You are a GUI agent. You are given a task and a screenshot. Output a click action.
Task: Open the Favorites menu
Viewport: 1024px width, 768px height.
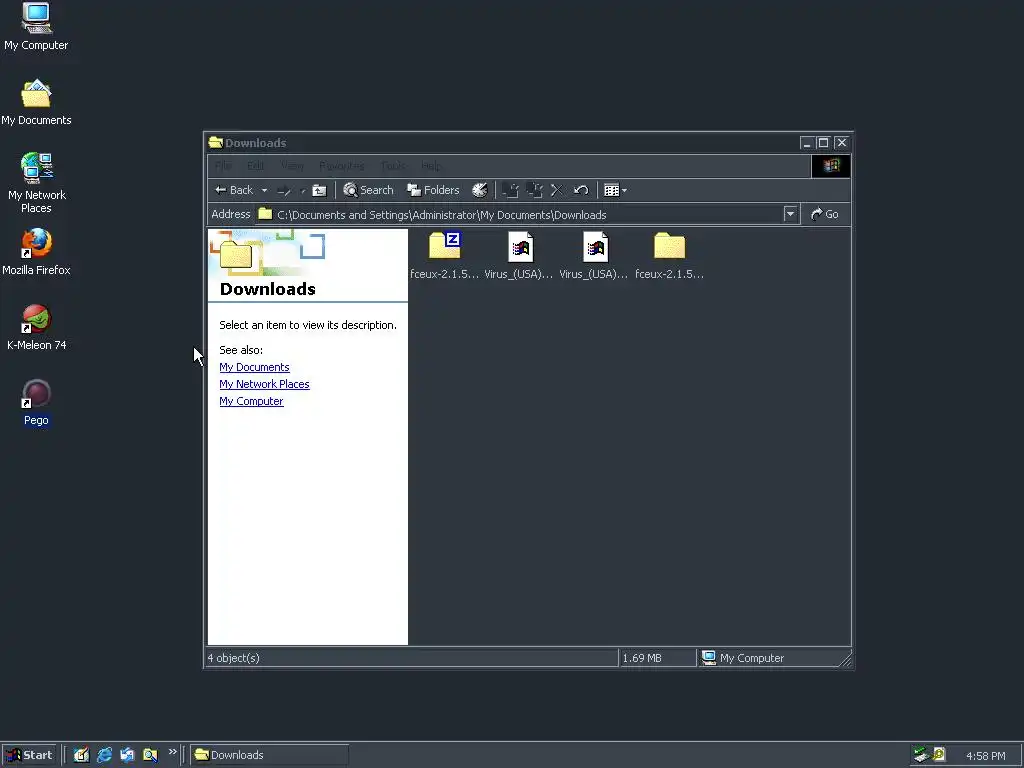tap(342, 166)
